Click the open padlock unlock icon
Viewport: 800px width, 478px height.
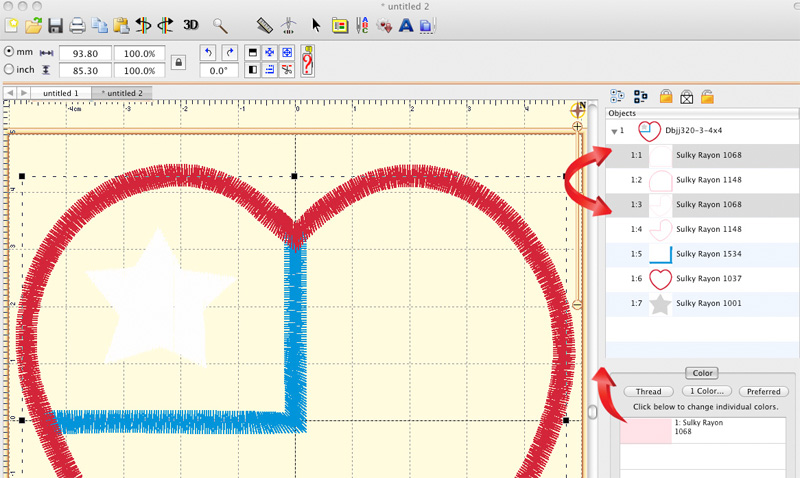(707, 96)
